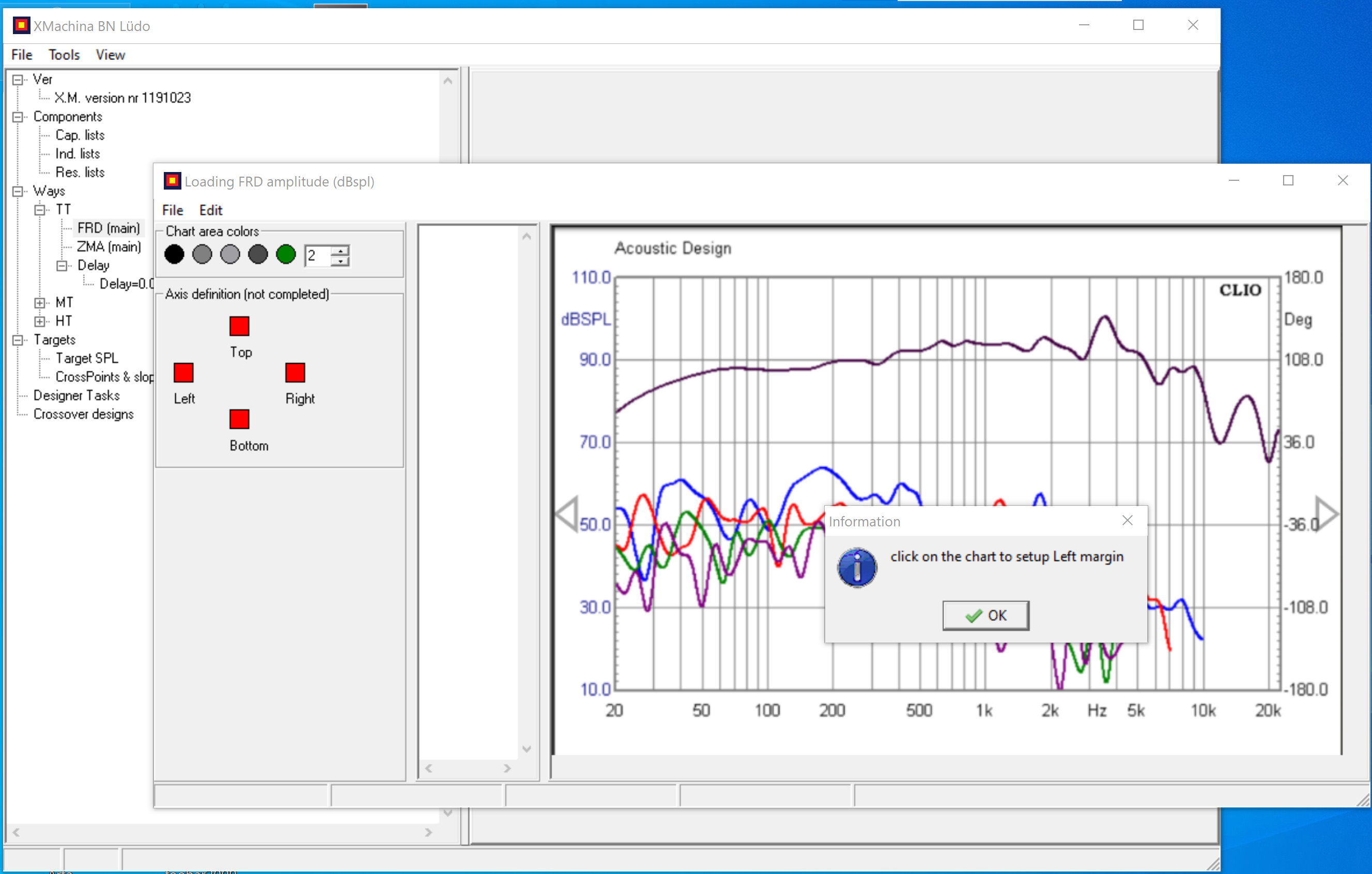This screenshot has height=874, width=1372.
Task: Click the right triangle arrow on chart
Action: click(x=1327, y=513)
